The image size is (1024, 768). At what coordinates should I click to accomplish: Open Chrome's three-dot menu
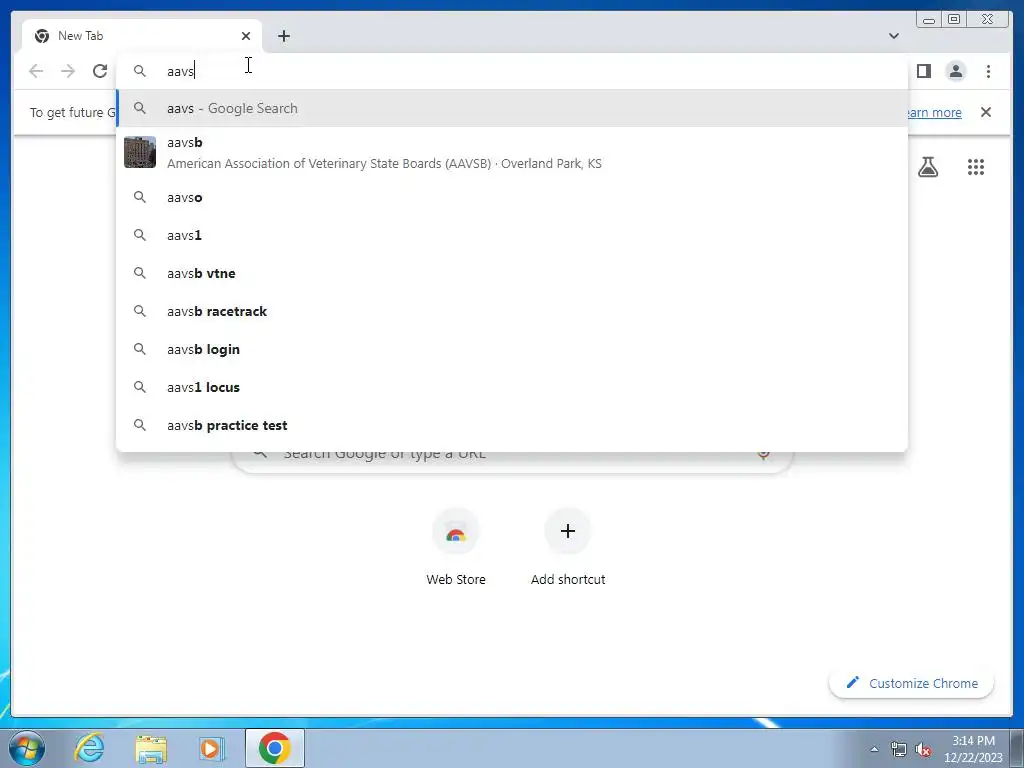pos(988,71)
